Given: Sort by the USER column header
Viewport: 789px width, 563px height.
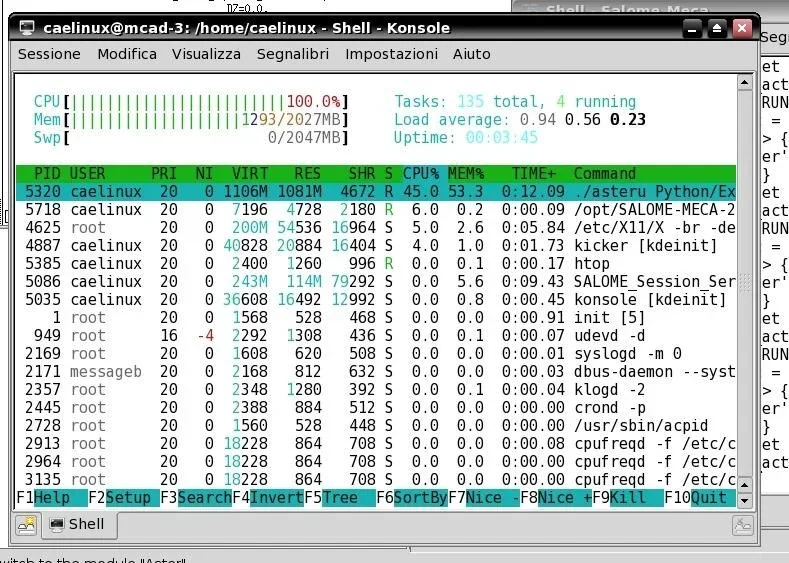Looking at the screenshot, I should 87,174.
